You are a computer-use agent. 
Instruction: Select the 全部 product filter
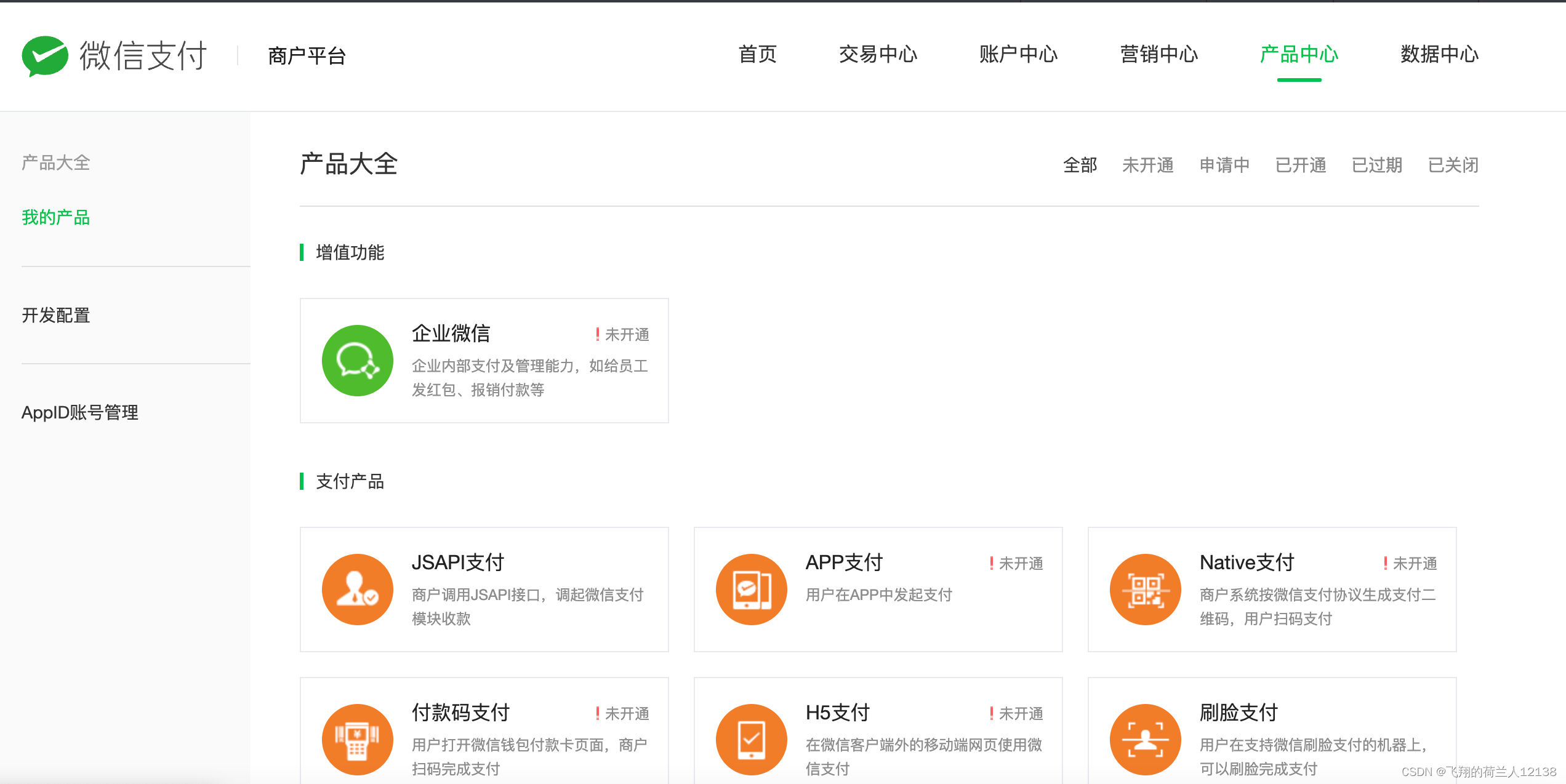click(x=1080, y=165)
